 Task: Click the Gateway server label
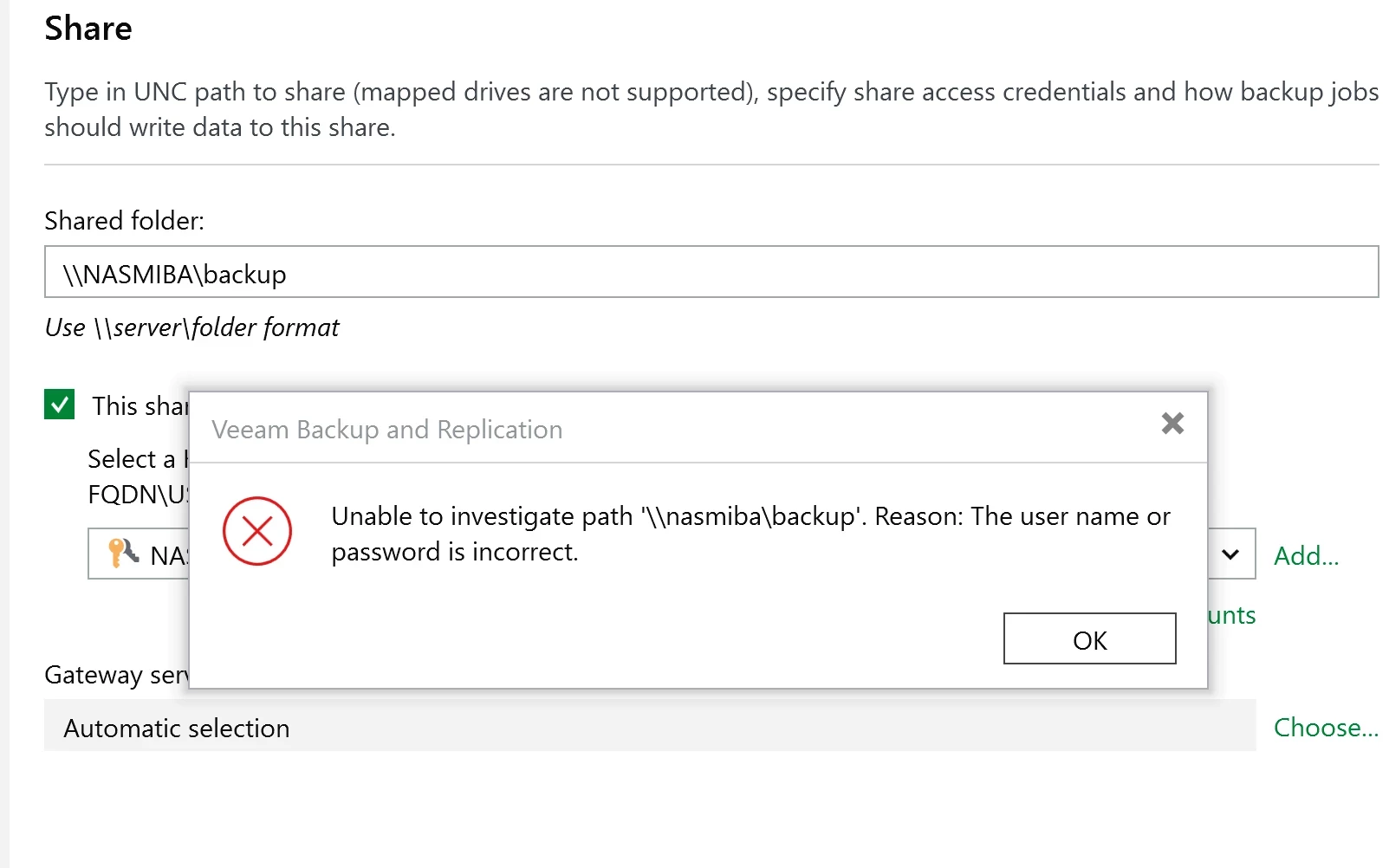click(115, 675)
